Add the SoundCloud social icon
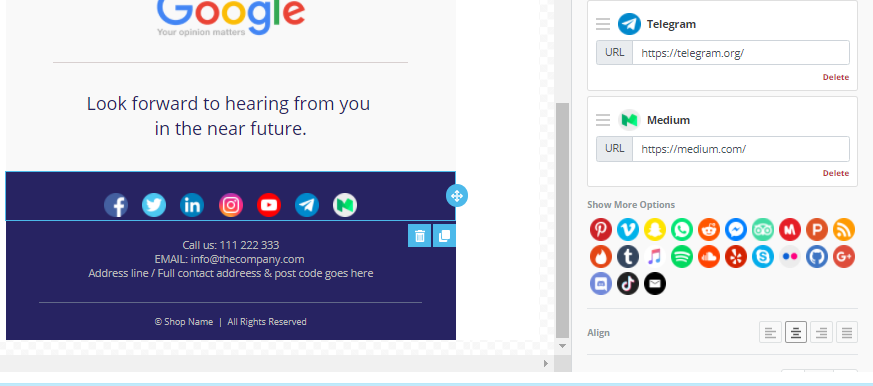 pyautogui.click(x=709, y=257)
